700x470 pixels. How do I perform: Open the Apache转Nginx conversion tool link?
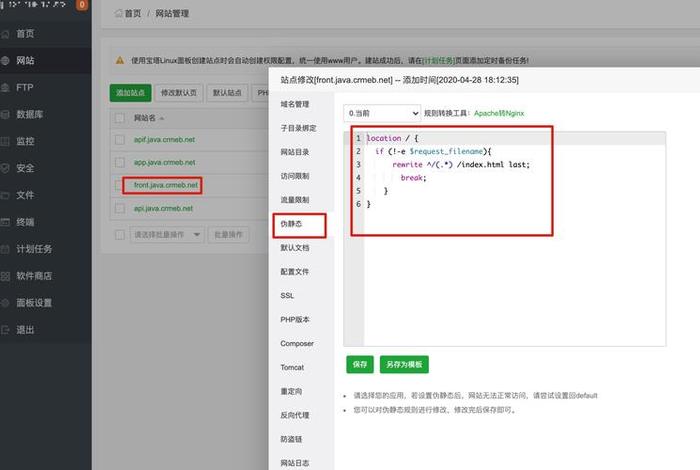tap(499, 113)
